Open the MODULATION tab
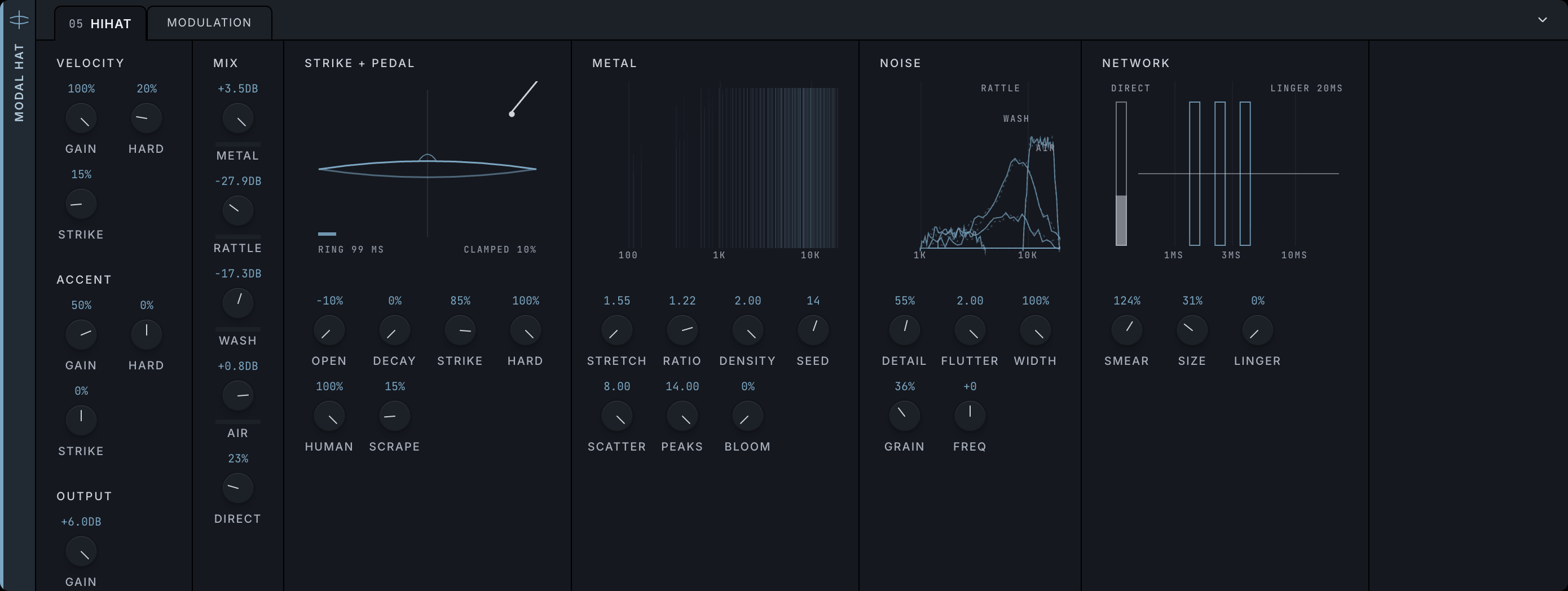Screen dimensions: 1568x591 pyautogui.click(x=209, y=23)
